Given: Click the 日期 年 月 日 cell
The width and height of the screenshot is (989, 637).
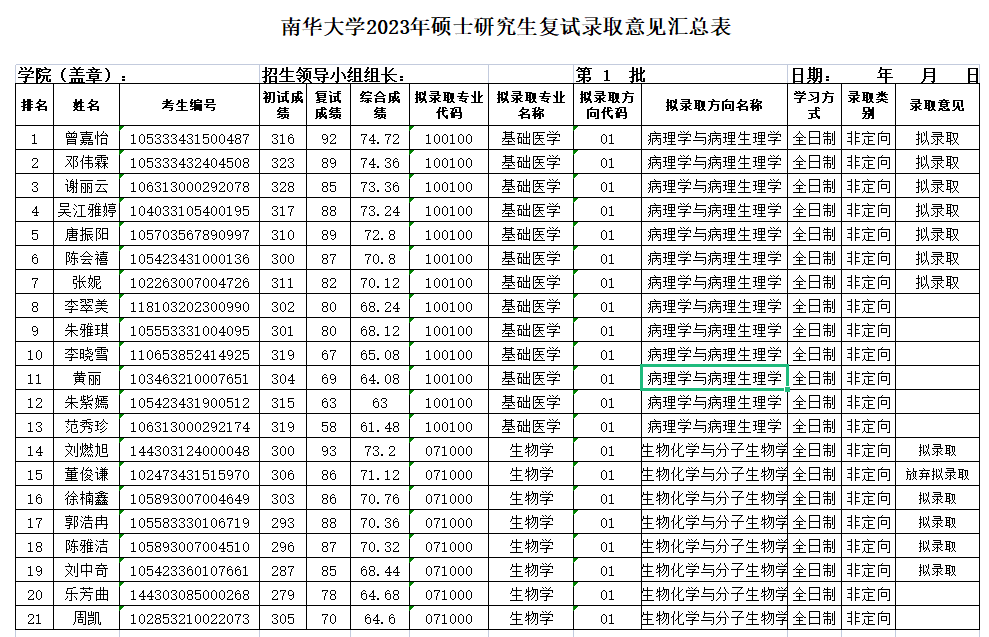Looking at the screenshot, I should [884, 75].
